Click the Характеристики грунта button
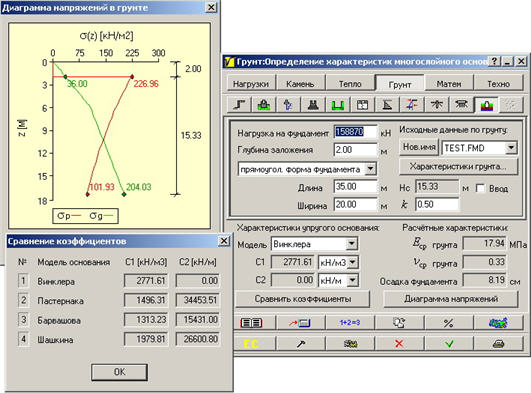 pos(459,166)
